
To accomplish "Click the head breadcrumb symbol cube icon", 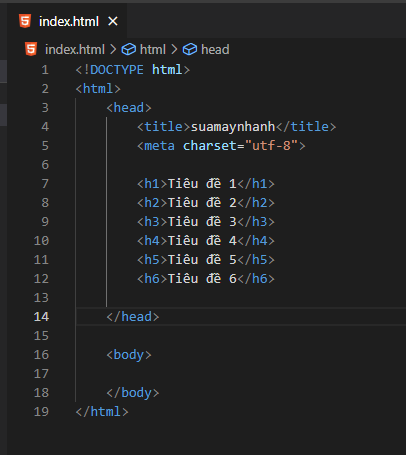I will 190,50.
